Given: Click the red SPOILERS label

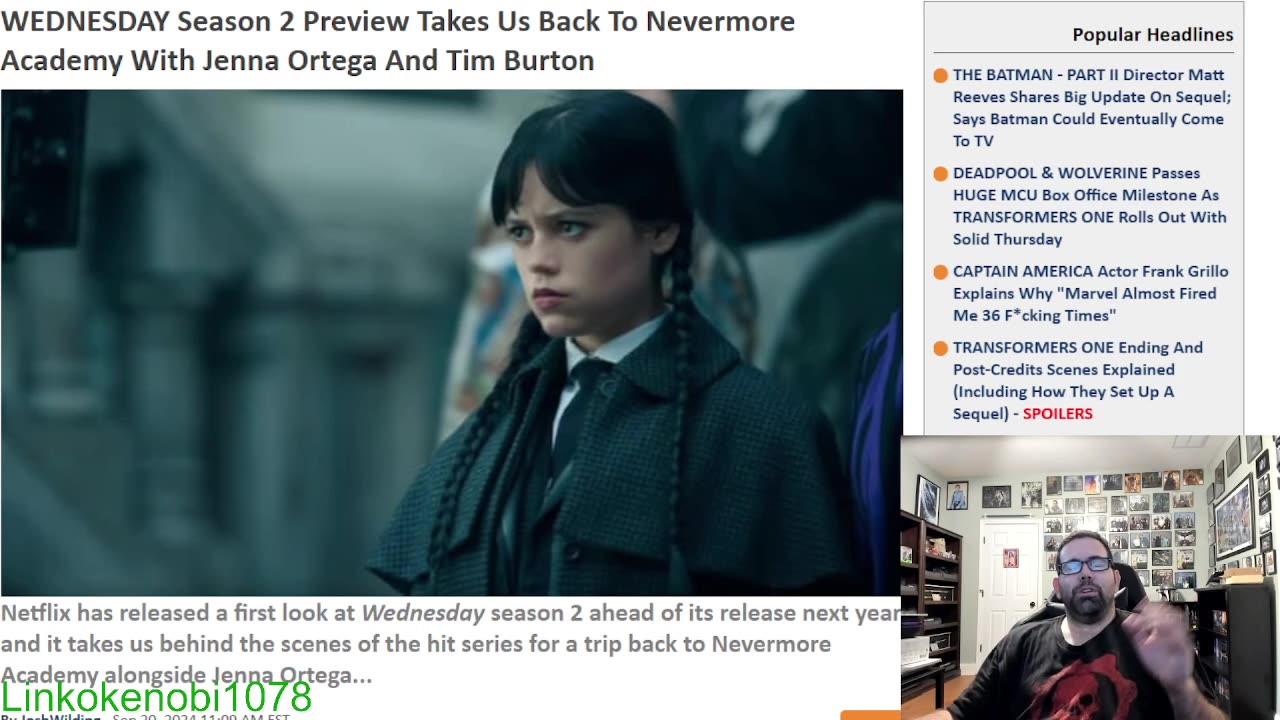Looking at the screenshot, I should click(1057, 414).
